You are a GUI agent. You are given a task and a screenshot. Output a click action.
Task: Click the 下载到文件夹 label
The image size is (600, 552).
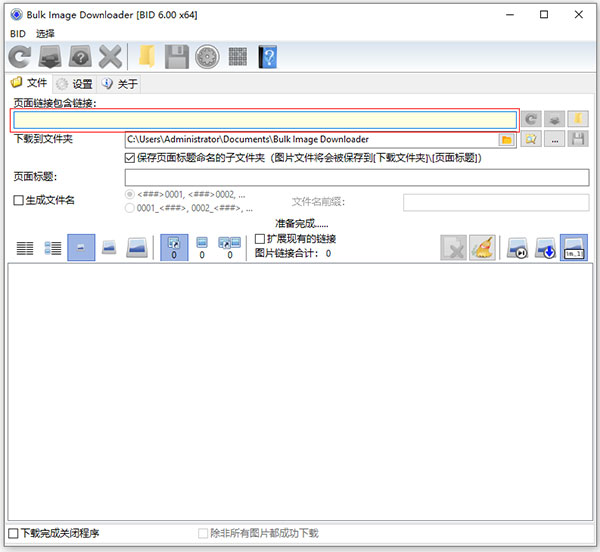(x=43, y=139)
